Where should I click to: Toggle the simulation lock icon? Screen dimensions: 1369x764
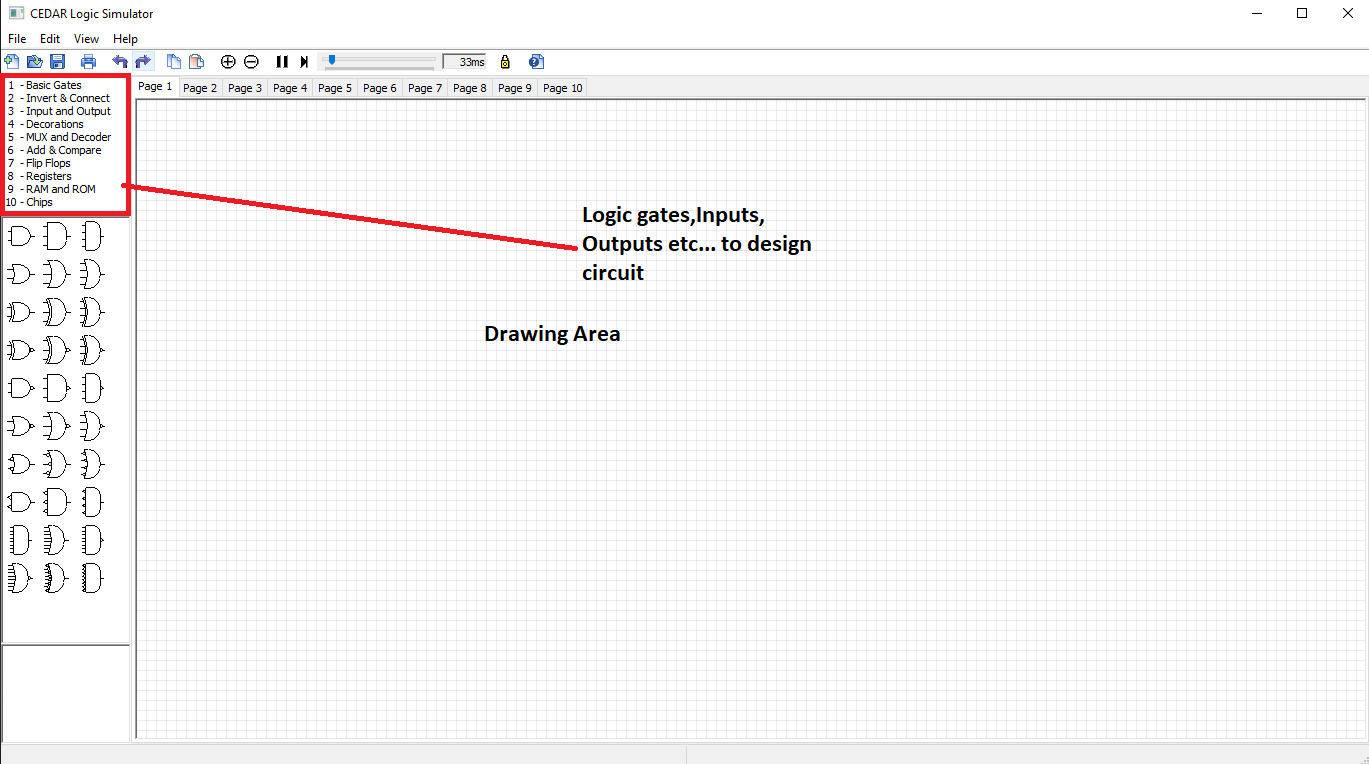tap(505, 61)
